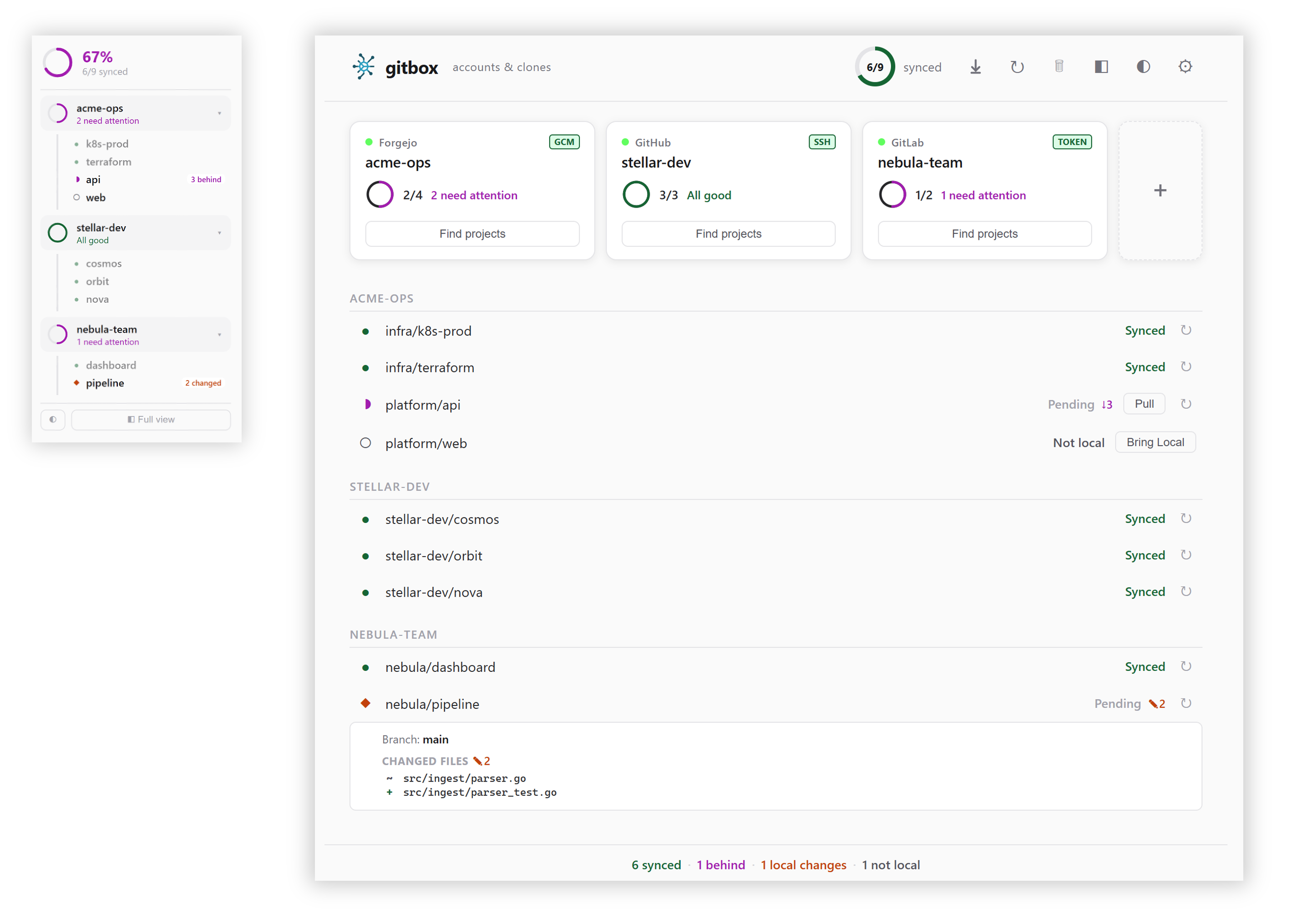This screenshot has height=924, width=1297.
Task: Refresh the stellar-dev/nova repository
Action: [1186, 591]
